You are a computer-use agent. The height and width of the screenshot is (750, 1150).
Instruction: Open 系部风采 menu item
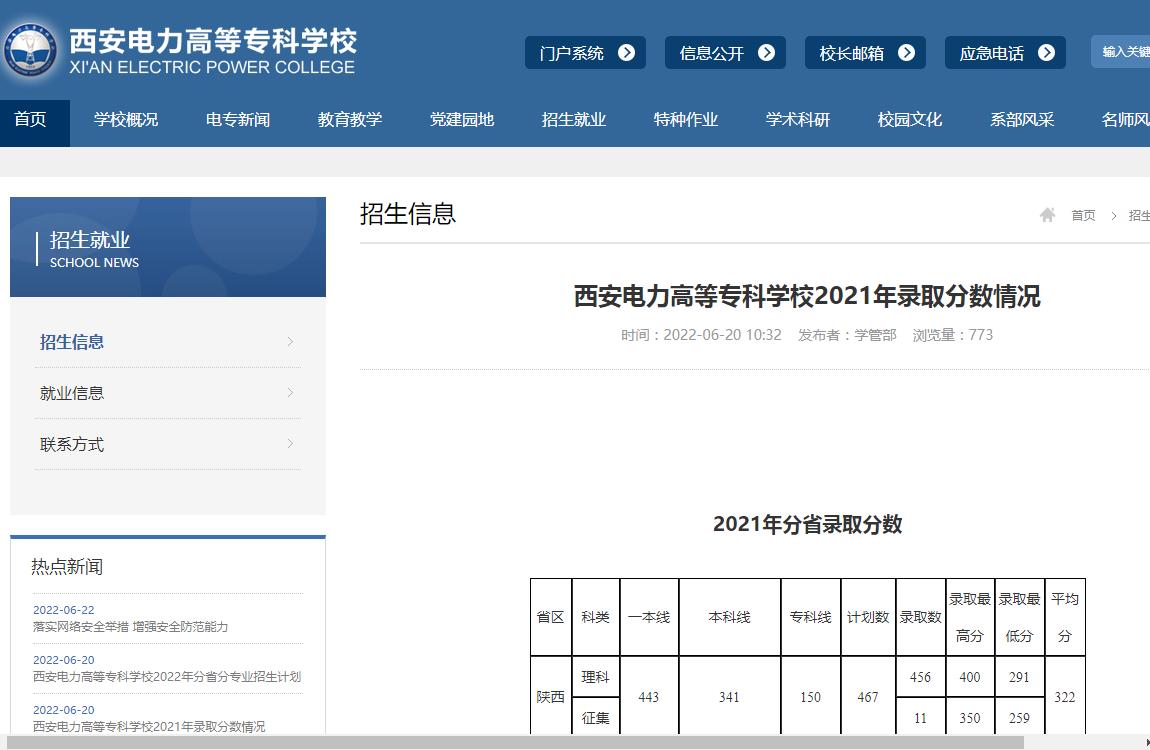1022,120
